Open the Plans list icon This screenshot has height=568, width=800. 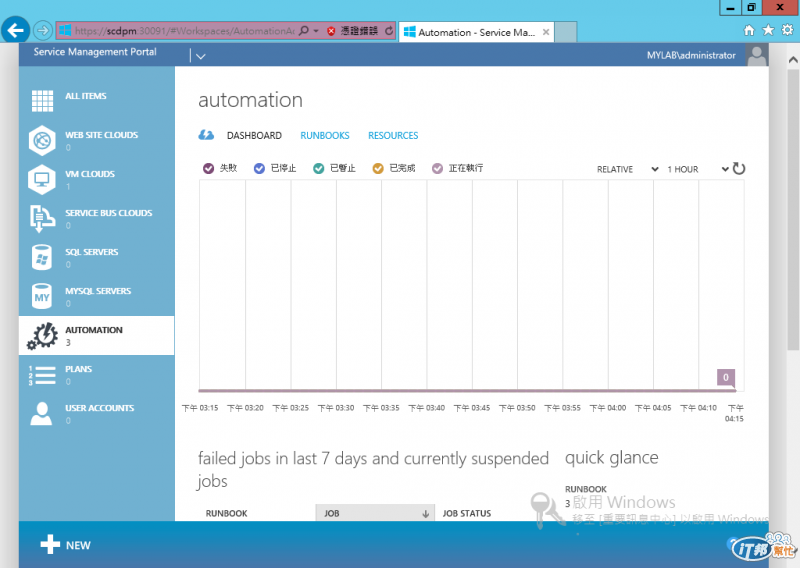coord(42,375)
